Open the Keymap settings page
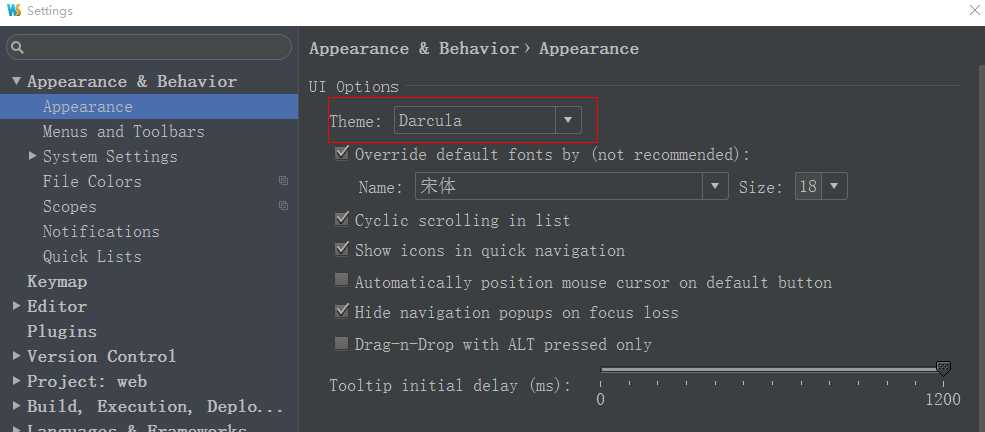The image size is (985, 432). coord(57,281)
